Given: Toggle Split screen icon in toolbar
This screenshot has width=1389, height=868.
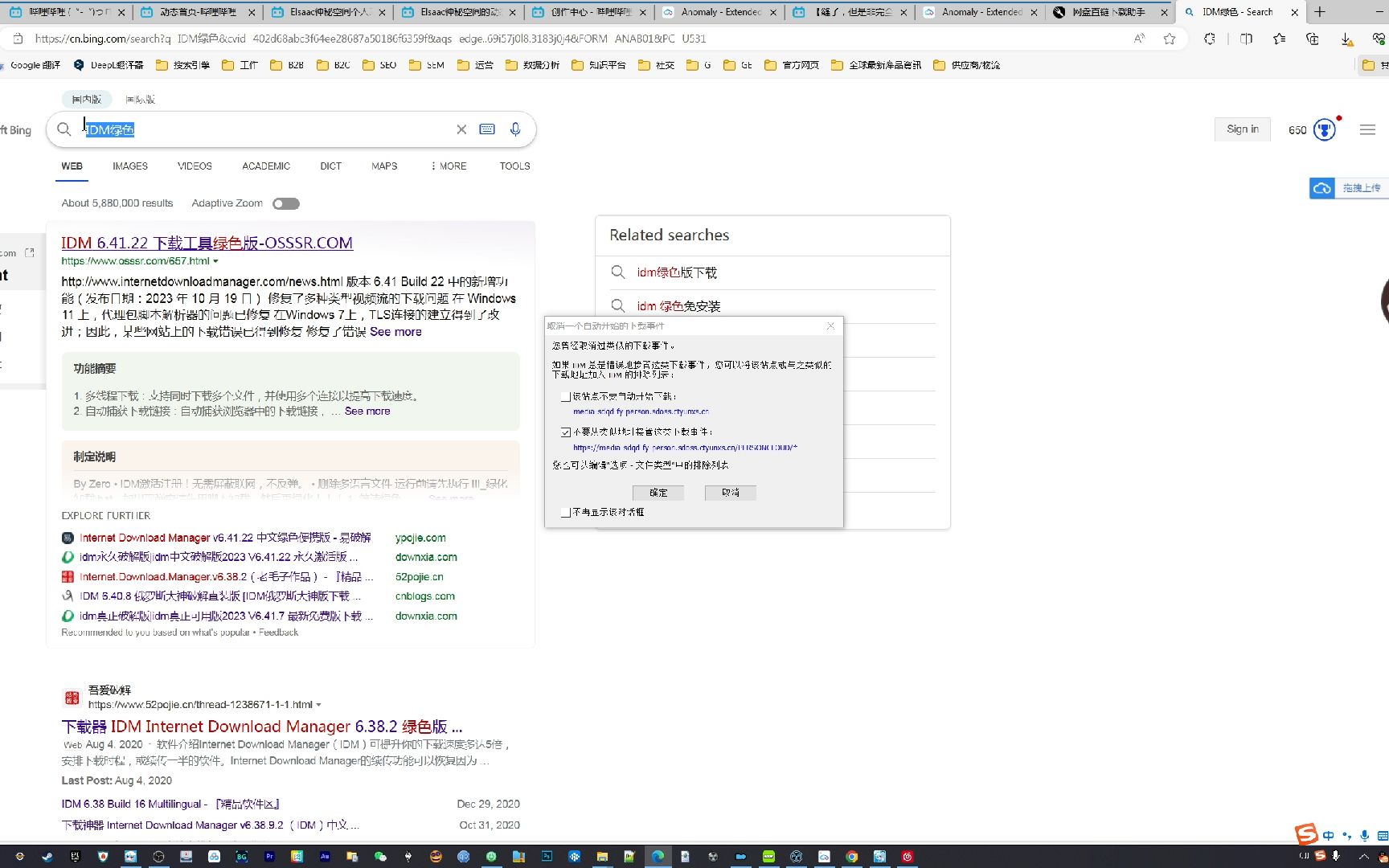Looking at the screenshot, I should pyautogui.click(x=1247, y=39).
